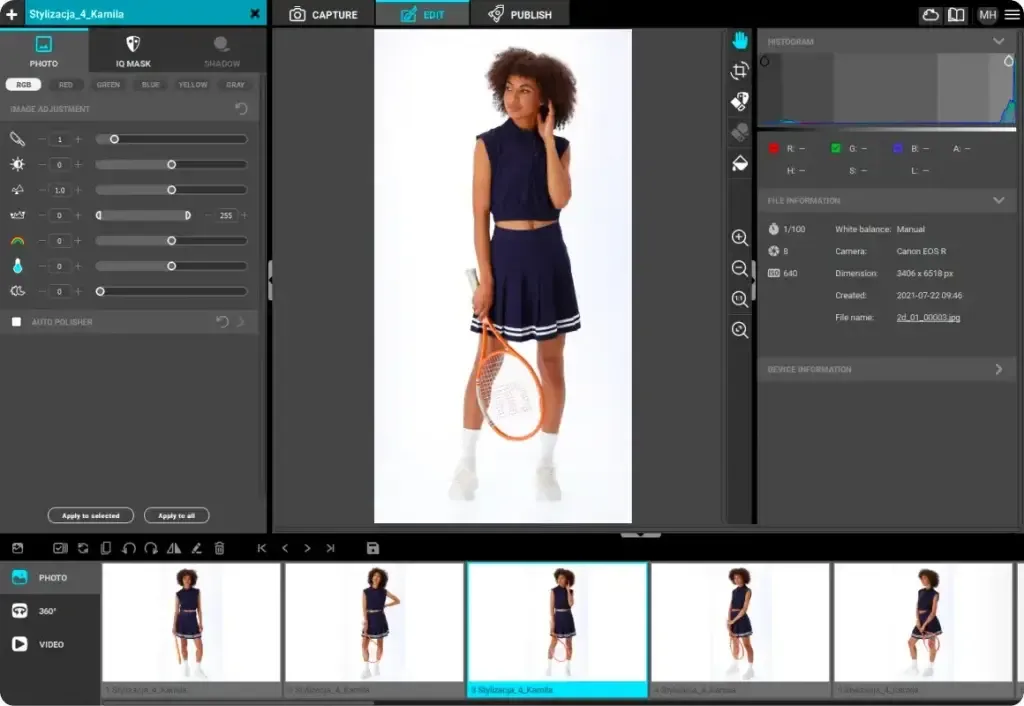Screen dimensions: 1024x706
Task: Click the Apply to all button
Action: [x=176, y=516]
